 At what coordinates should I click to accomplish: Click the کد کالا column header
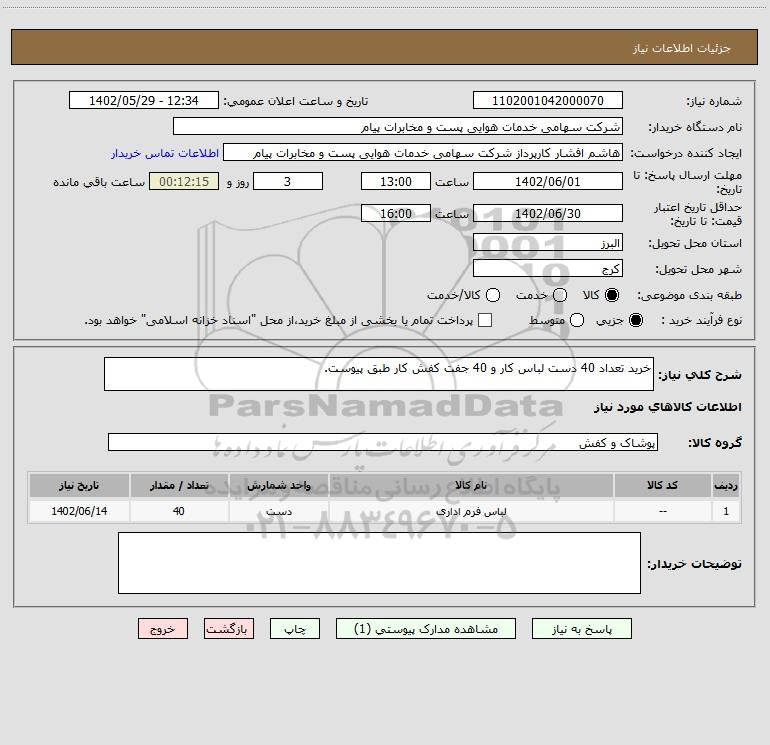click(662, 485)
